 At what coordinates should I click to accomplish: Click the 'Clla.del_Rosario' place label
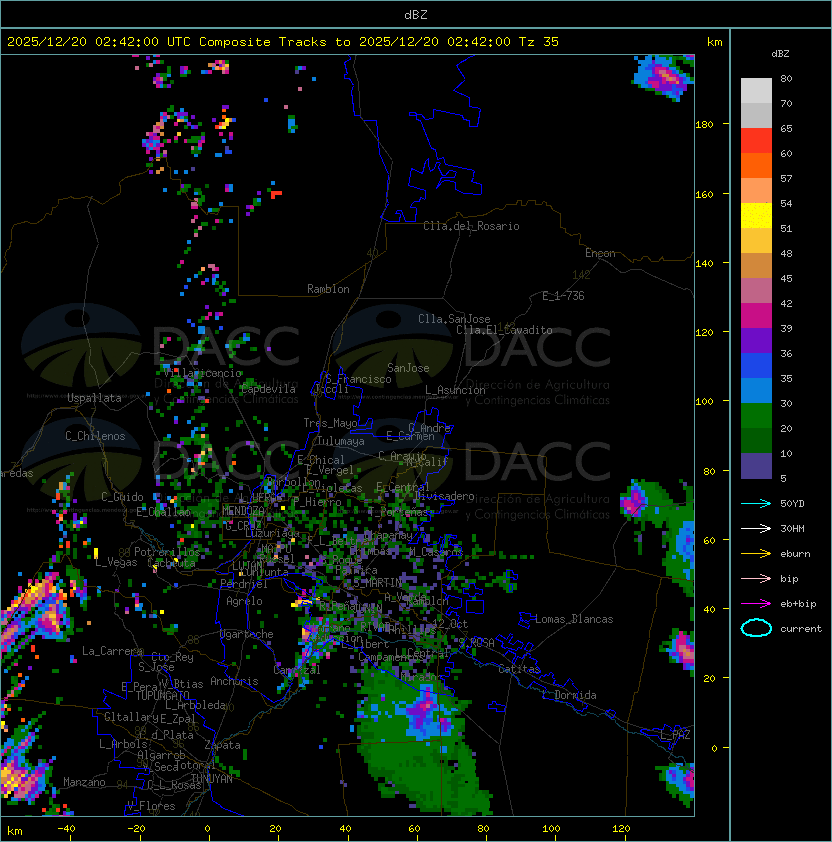coord(471,226)
